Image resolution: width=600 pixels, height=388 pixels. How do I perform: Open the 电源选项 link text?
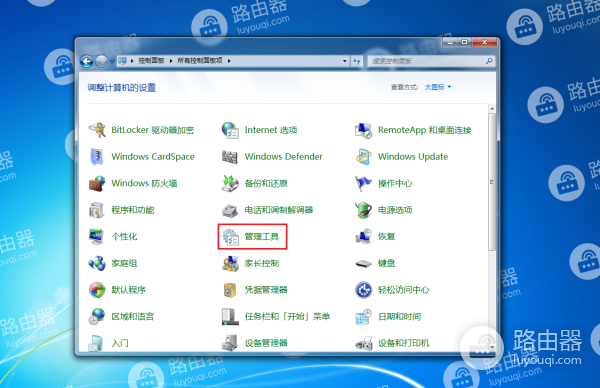(x=395, y=210)
